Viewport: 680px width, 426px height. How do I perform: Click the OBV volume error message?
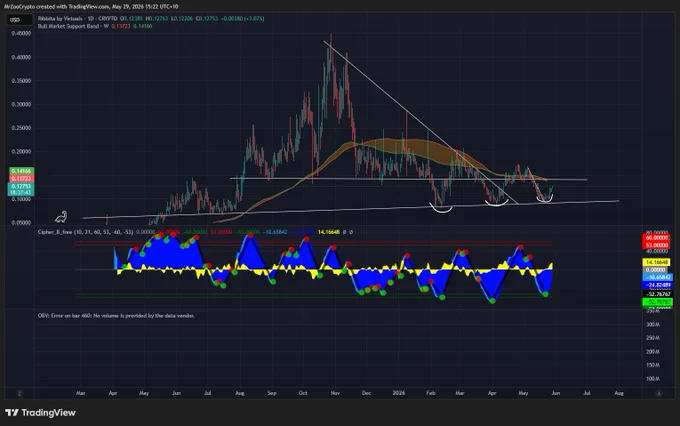(116, 316)
